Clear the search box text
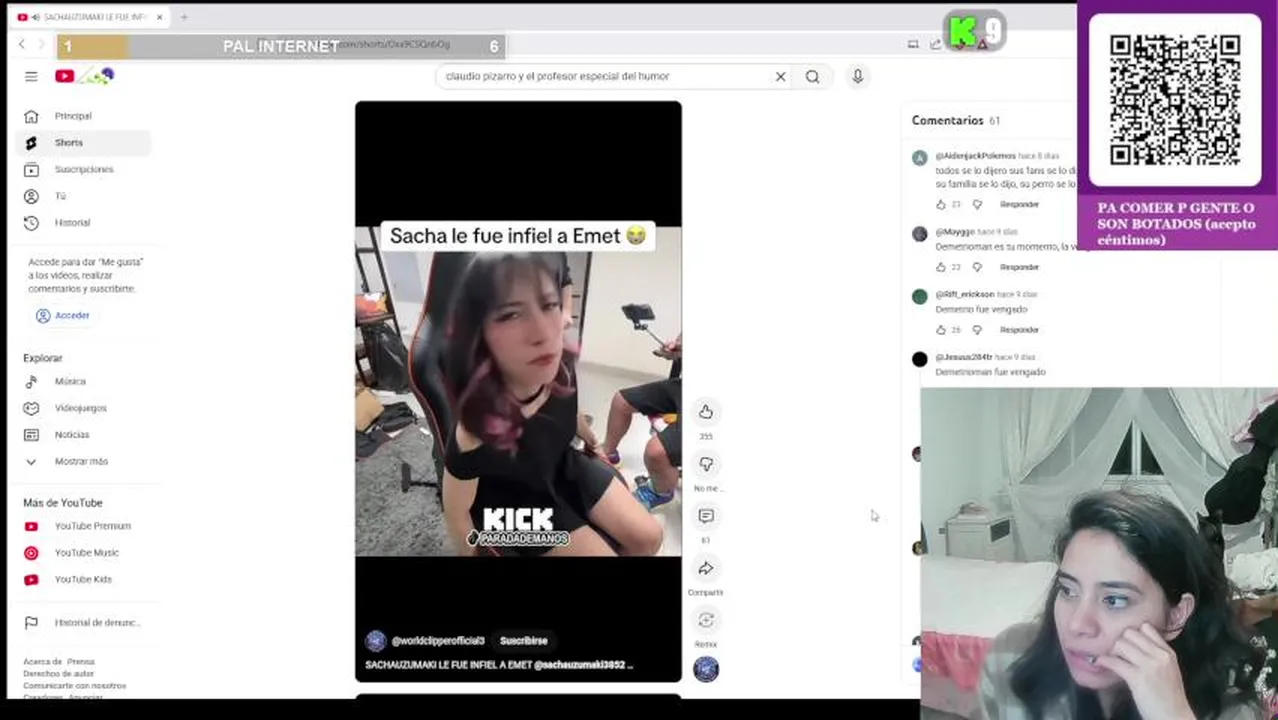Viewport: 1278px width, 720px height. (x=780, y=76)
